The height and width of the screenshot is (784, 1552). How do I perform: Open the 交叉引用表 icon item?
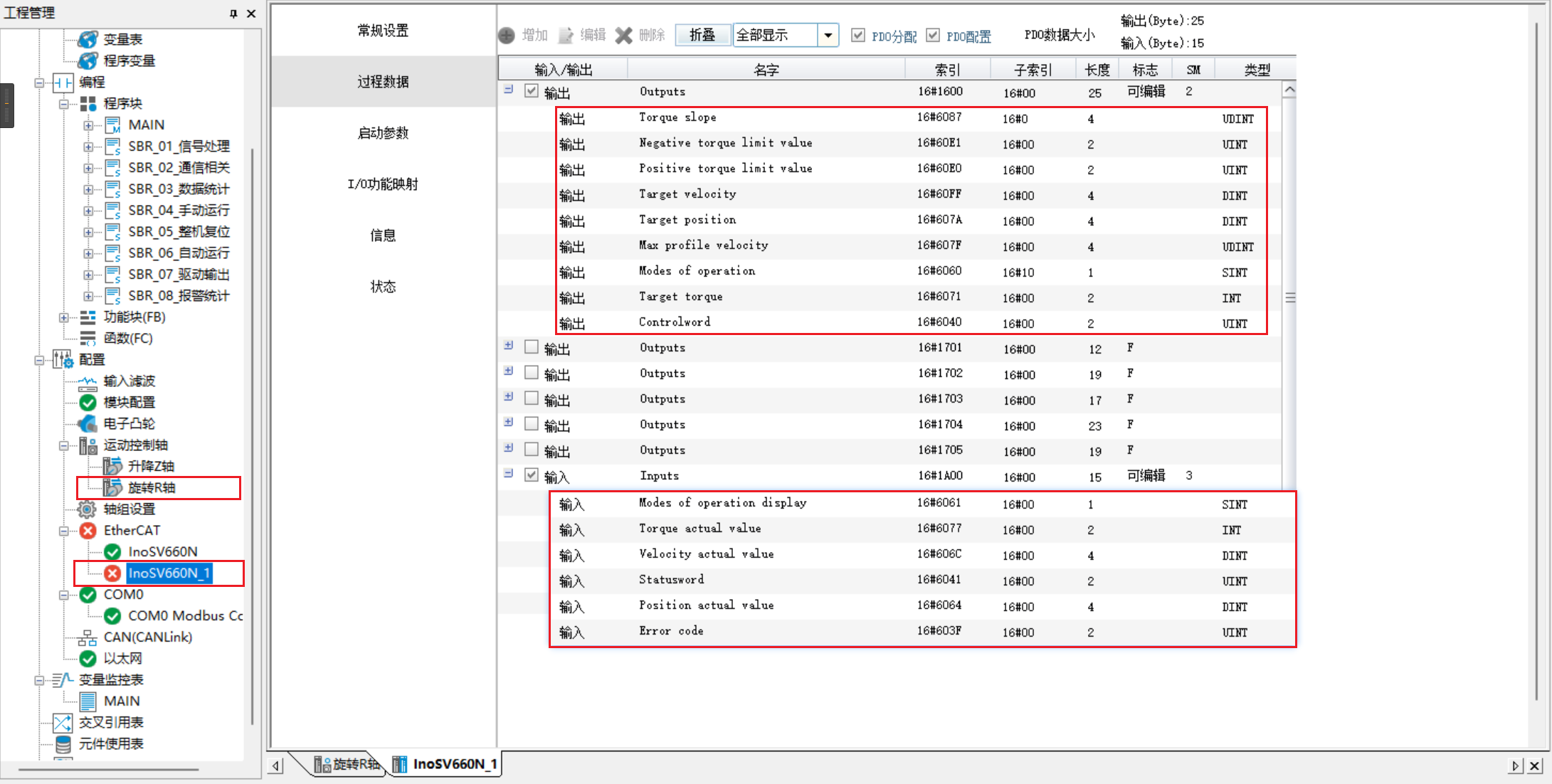(63, 723)
